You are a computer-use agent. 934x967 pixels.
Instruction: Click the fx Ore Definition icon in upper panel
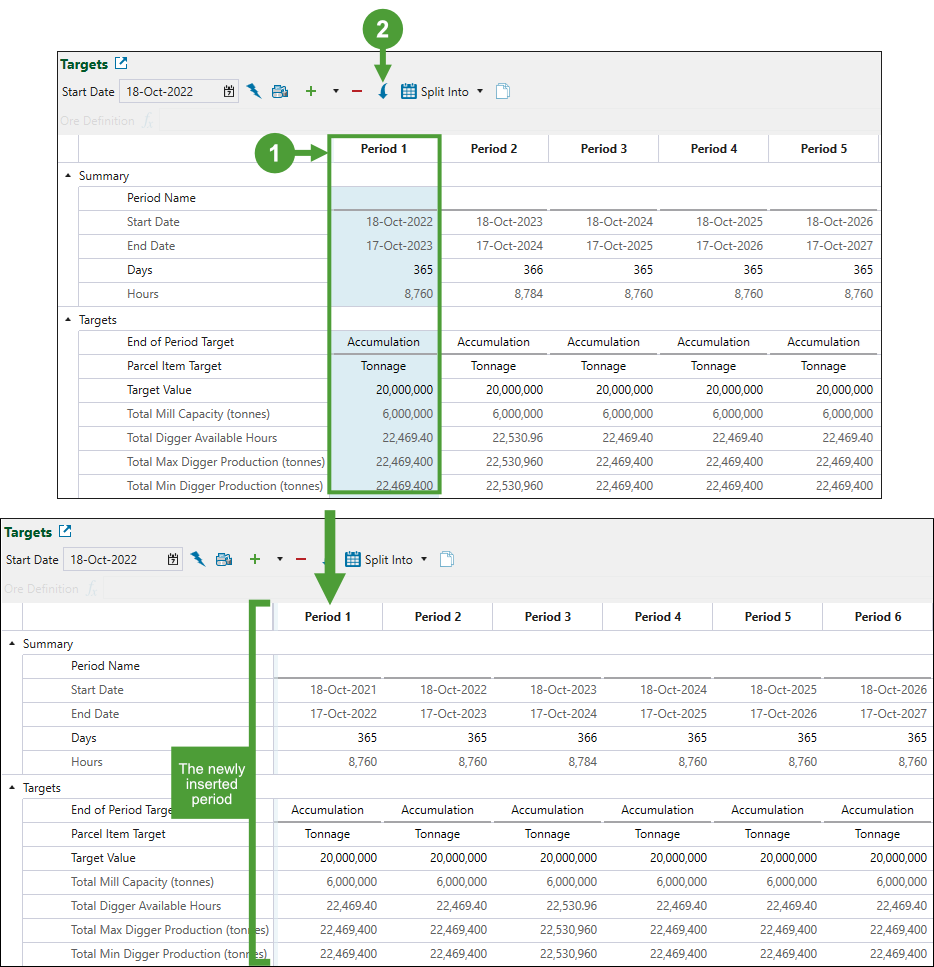point(147,120)
